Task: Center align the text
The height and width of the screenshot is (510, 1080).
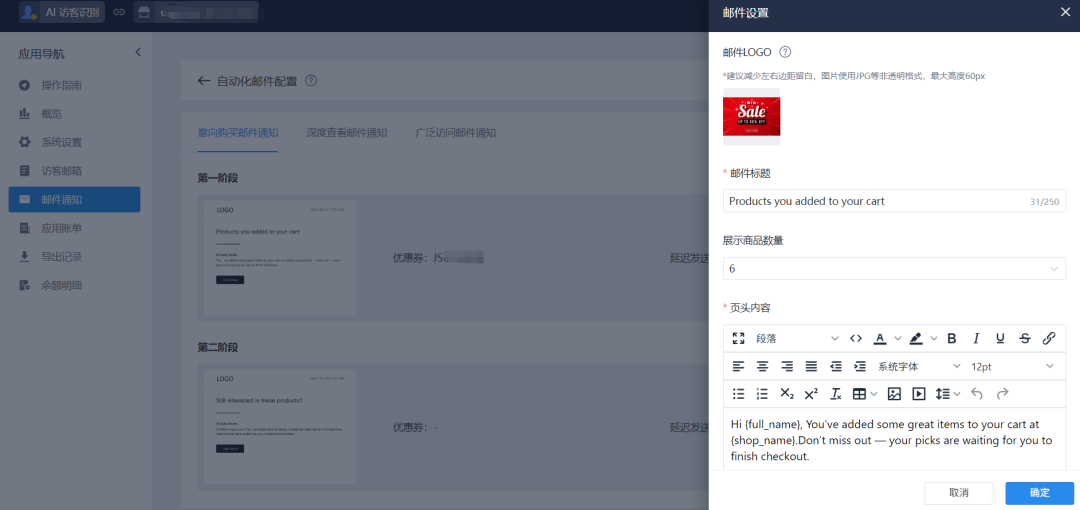Action: point(762,367)
